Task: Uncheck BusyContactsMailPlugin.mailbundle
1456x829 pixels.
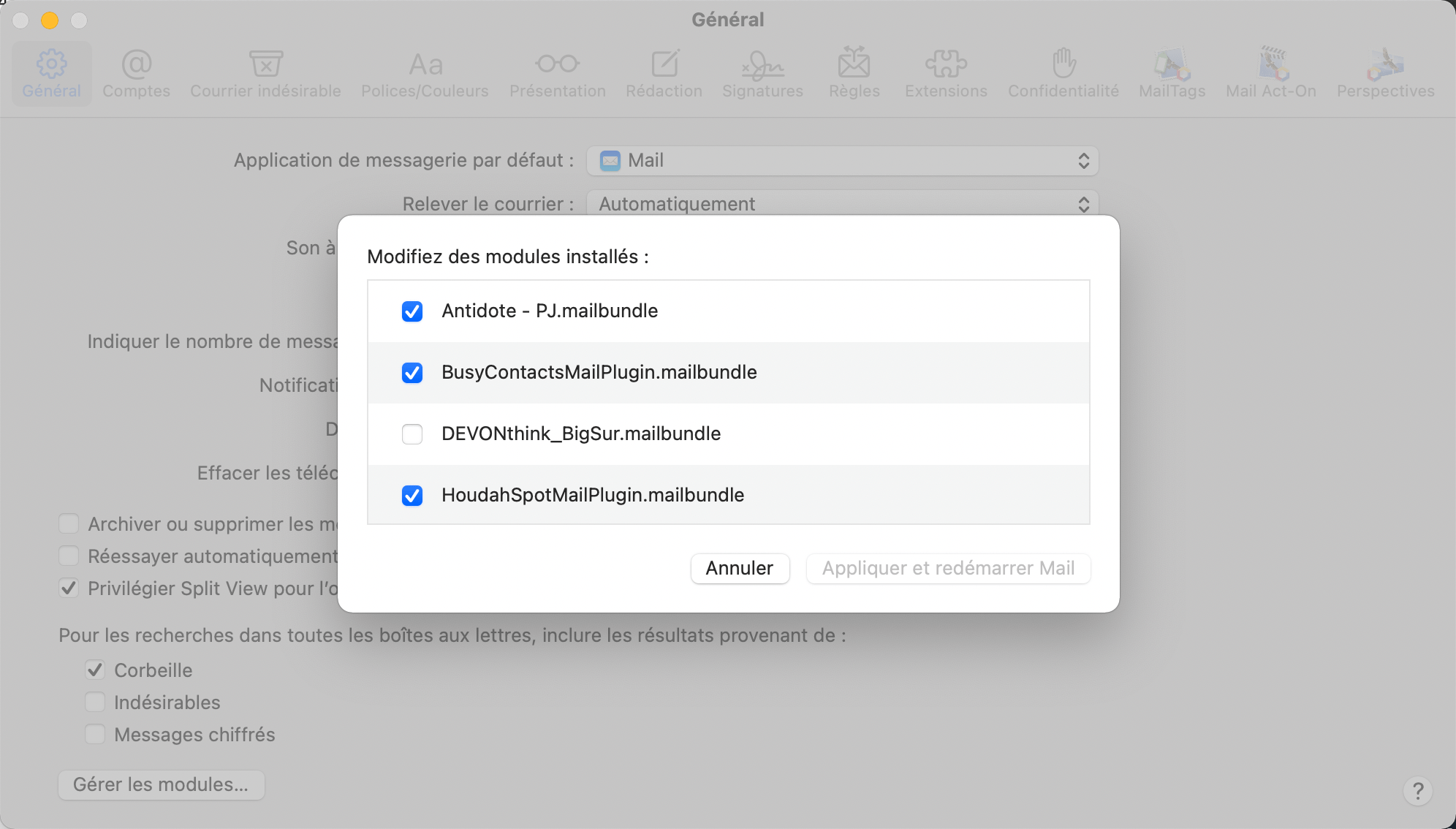Action: pyautogui.click(x=412, y=373)
